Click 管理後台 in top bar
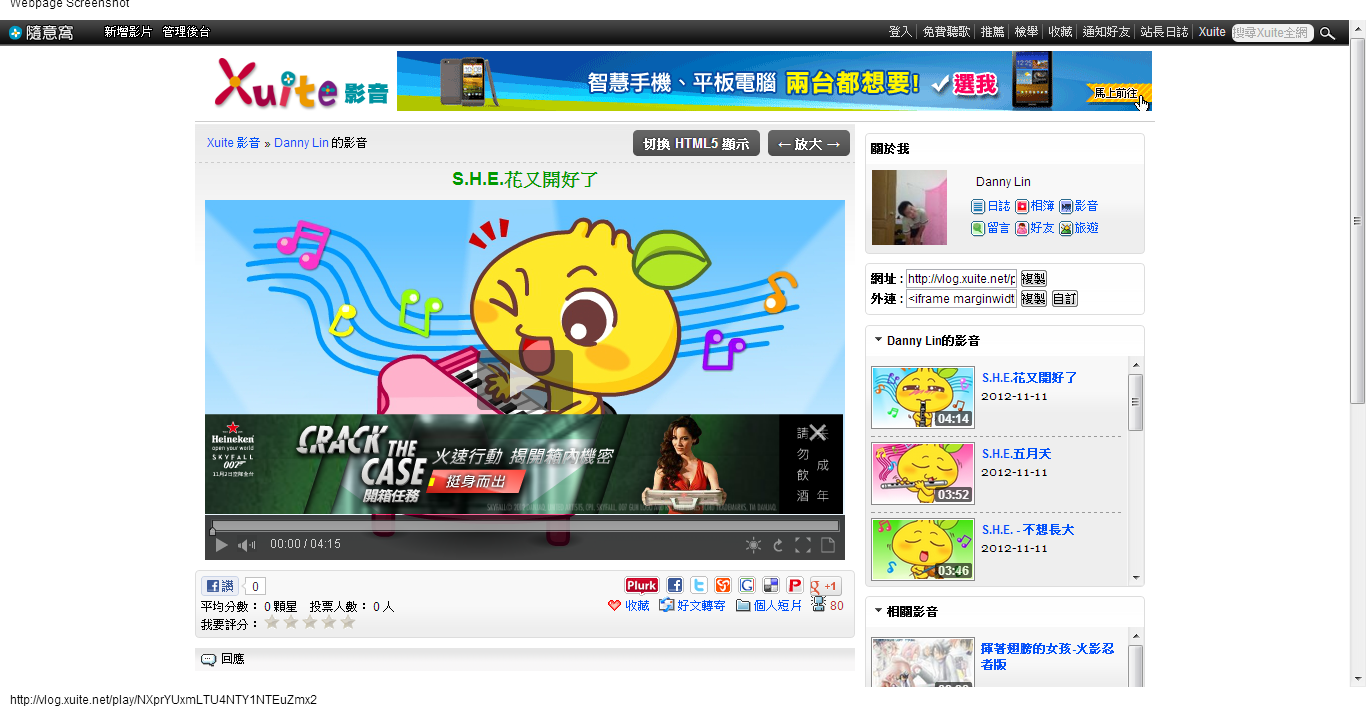The image size is (1366, 707). pos(186,32)
